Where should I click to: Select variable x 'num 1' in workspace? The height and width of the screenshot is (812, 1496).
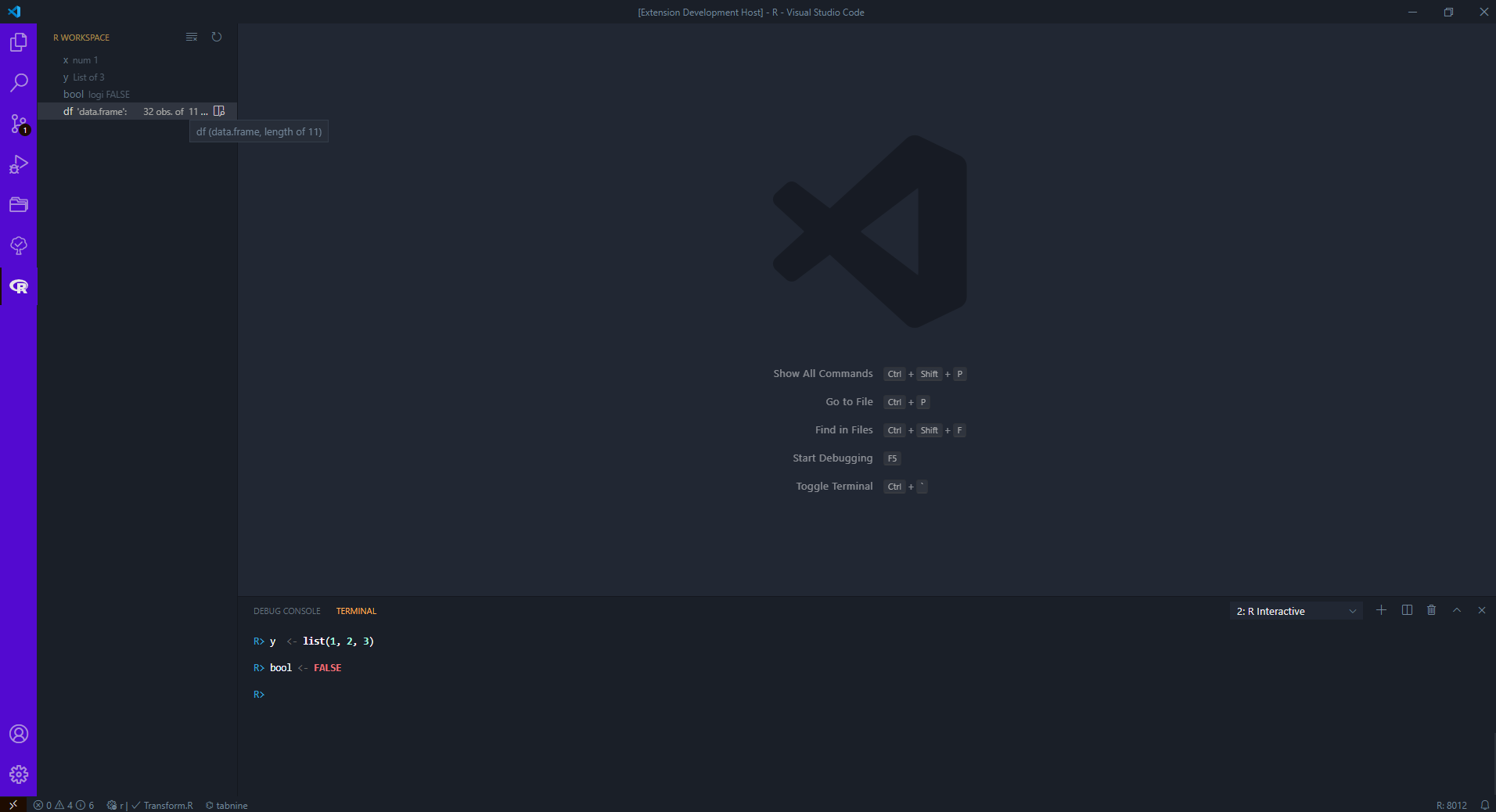[x=137, y=60]
